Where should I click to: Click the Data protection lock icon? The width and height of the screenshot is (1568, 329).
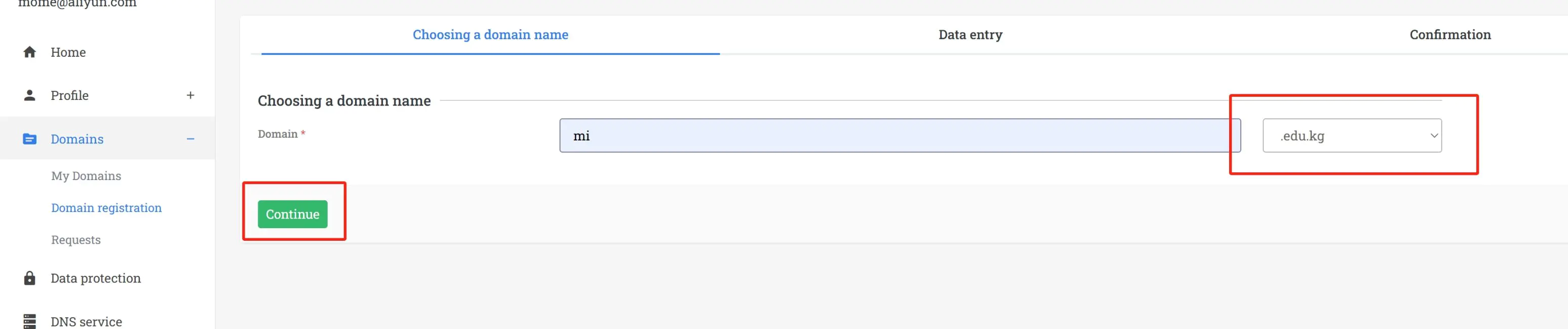click(29, 278)
